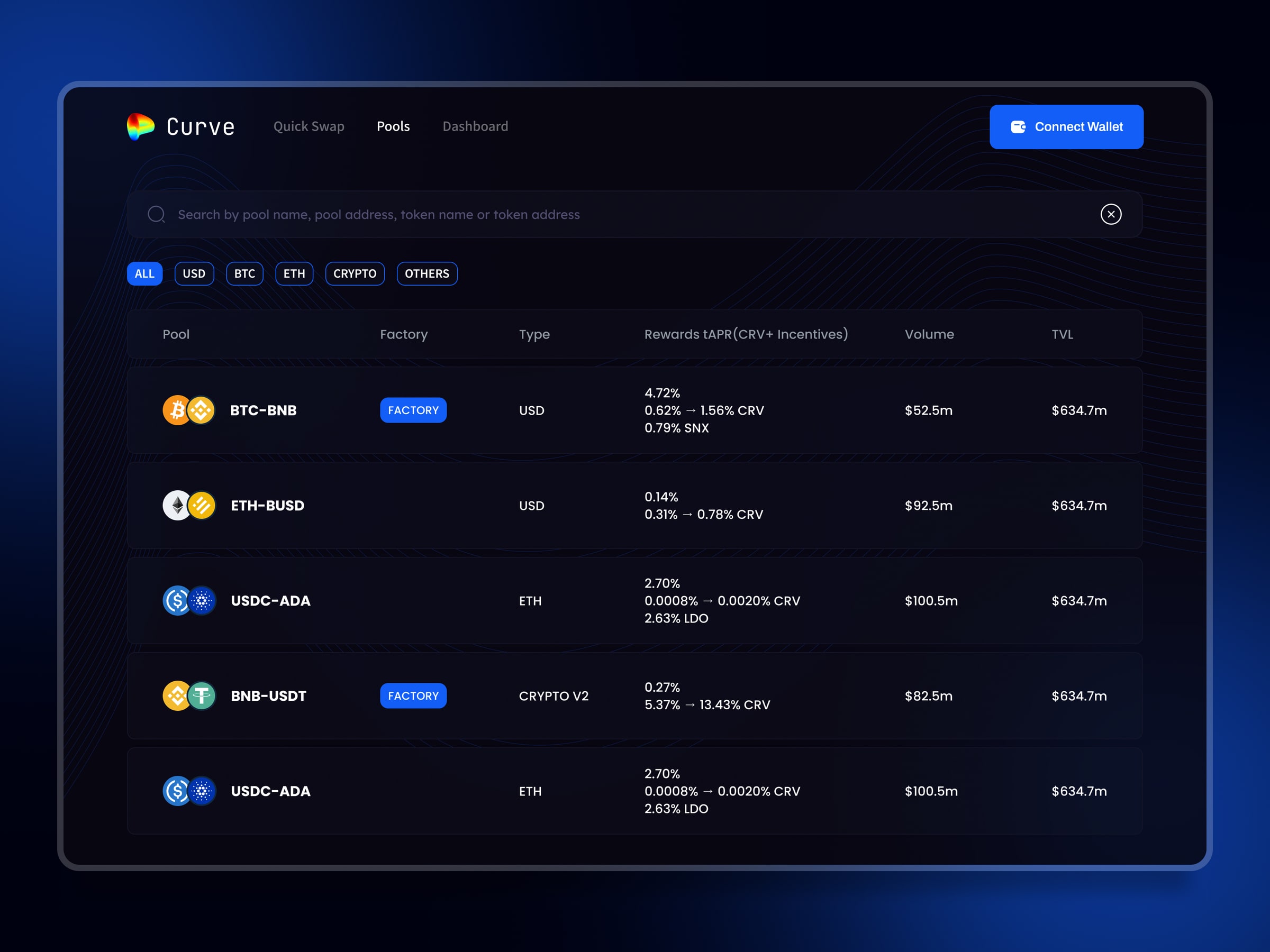Filter pools by ETH chip
Screen dimensions: 1270x952
[295, 274]
